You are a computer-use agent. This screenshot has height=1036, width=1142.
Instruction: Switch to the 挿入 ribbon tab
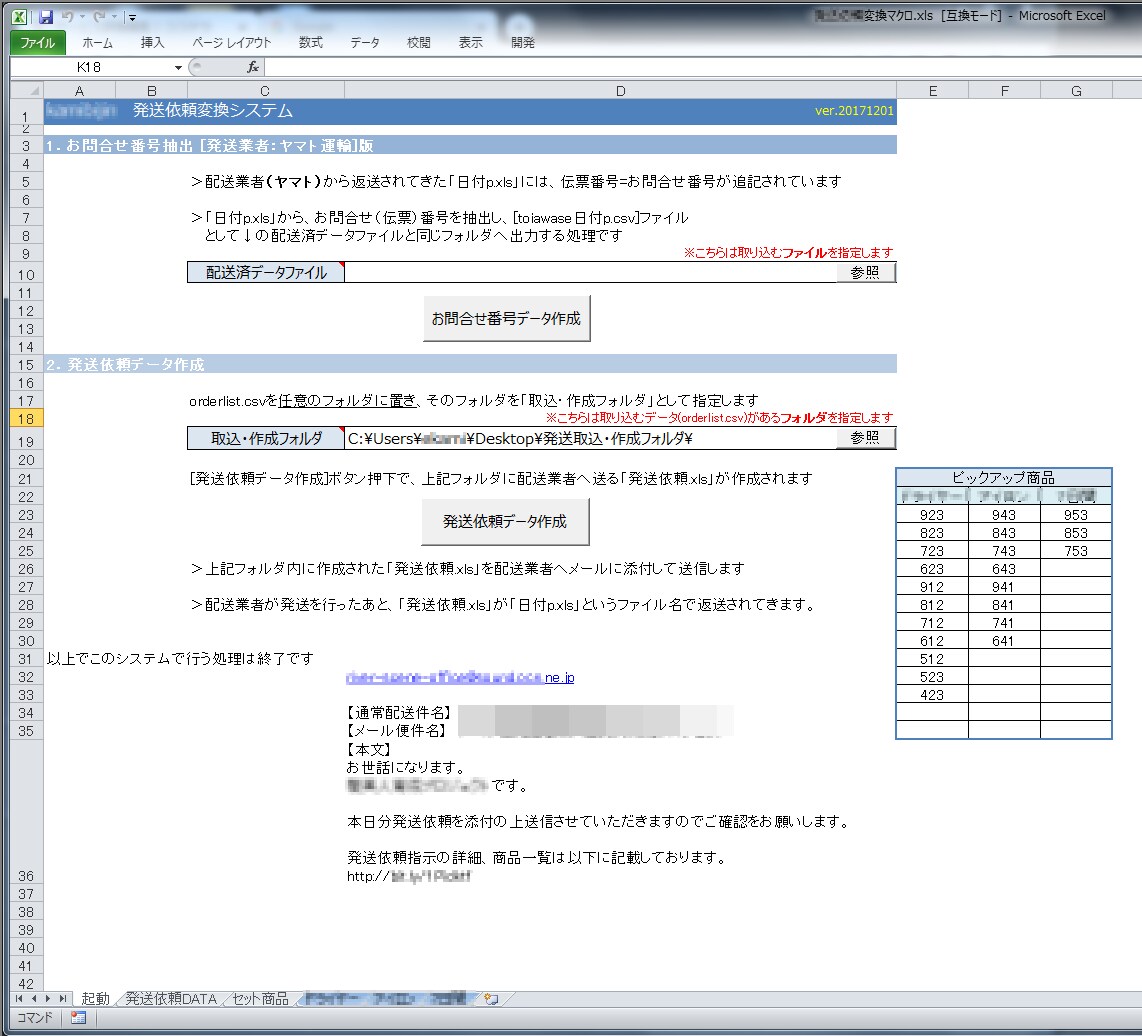152,43
